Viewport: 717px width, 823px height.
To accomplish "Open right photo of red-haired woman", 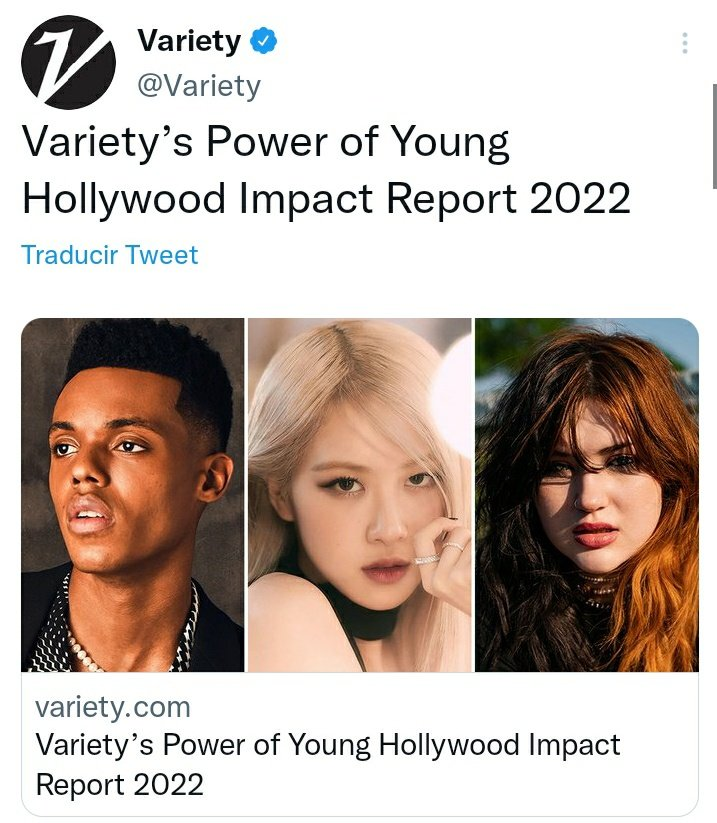I will click(587, 495).
